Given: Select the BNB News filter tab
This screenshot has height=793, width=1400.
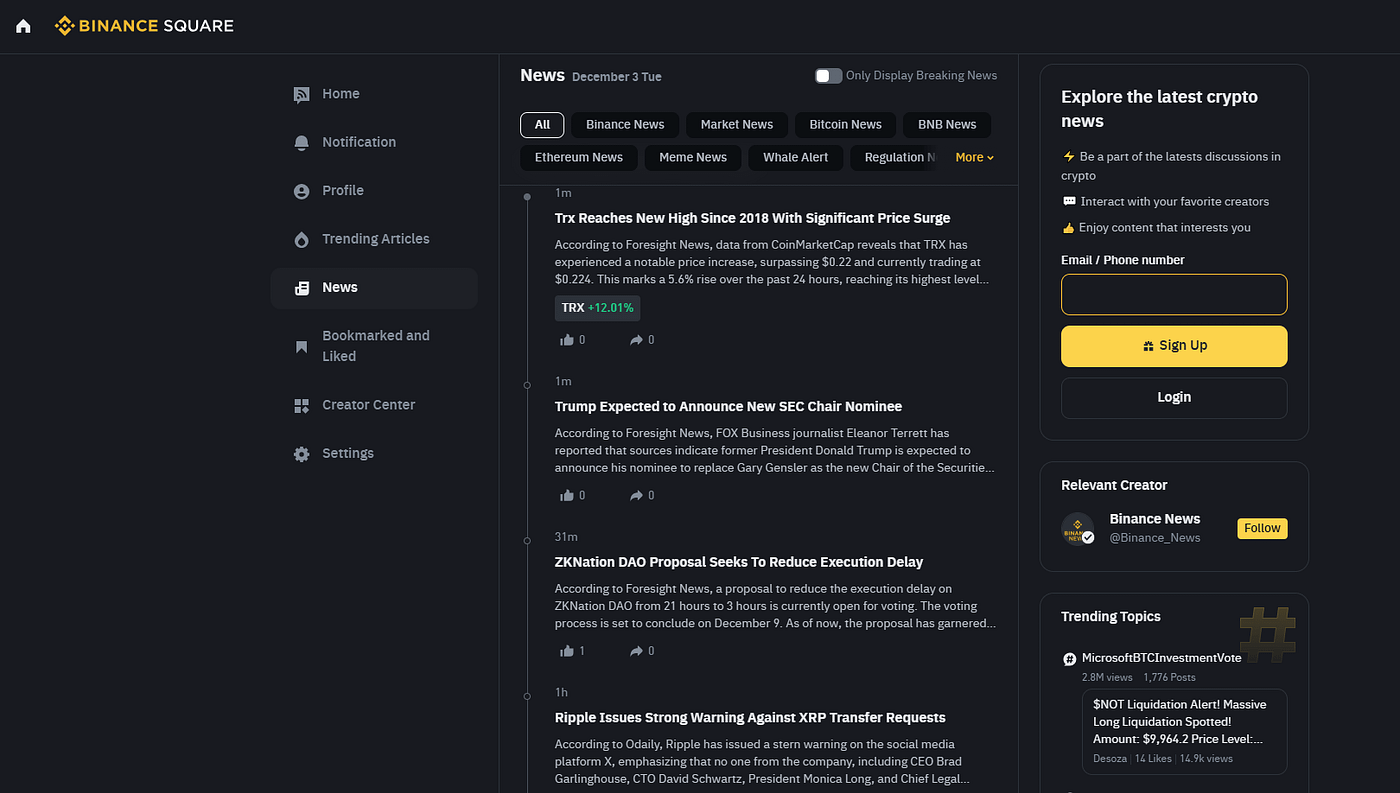Looking at the screenshot, I should (x=947, y=125).
